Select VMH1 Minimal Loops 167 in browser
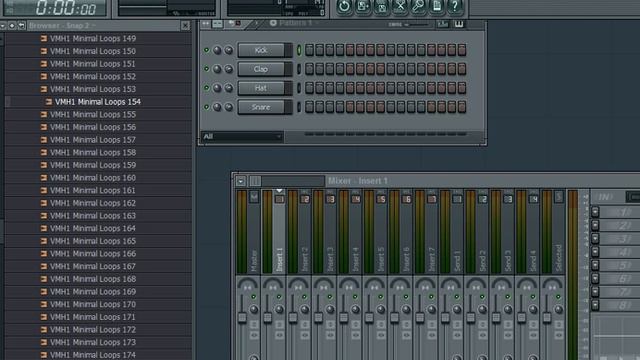 point(93,266)
